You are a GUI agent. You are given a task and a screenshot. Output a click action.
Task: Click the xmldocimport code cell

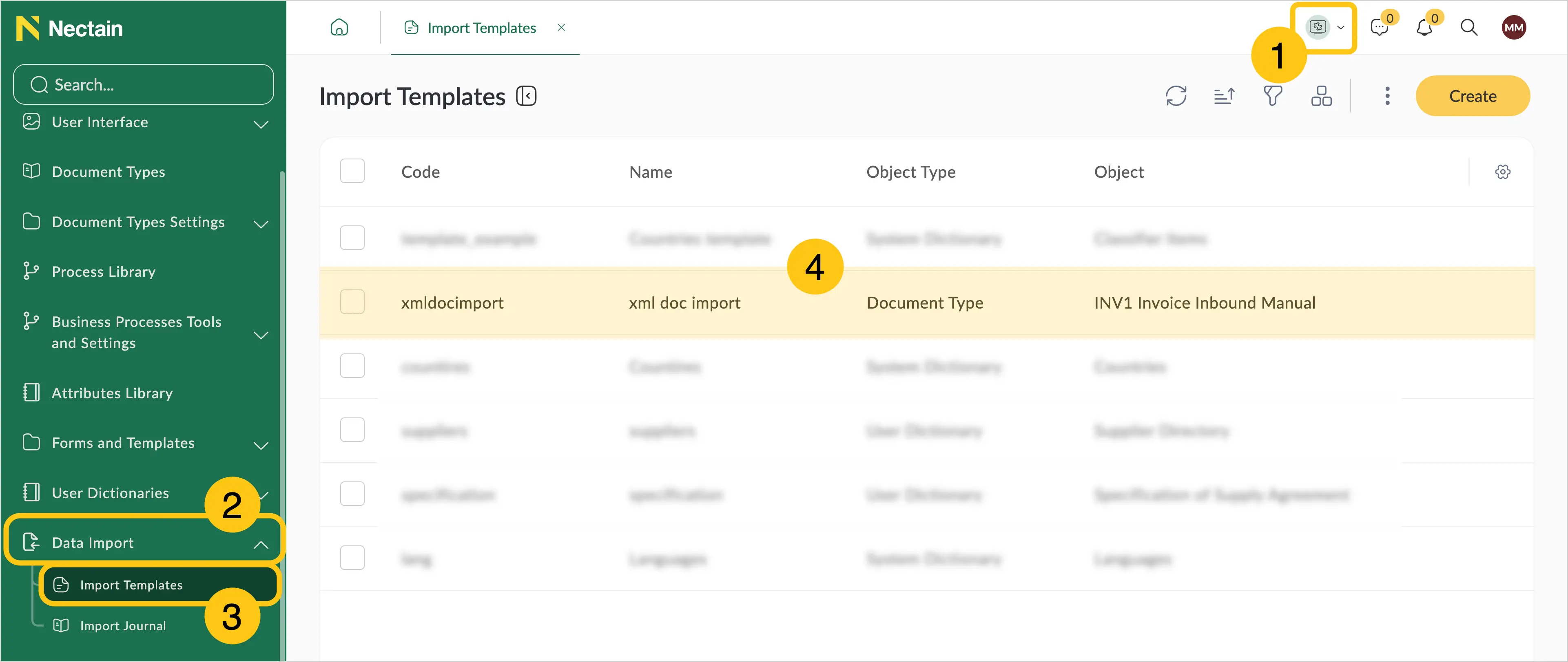[452, 303]
